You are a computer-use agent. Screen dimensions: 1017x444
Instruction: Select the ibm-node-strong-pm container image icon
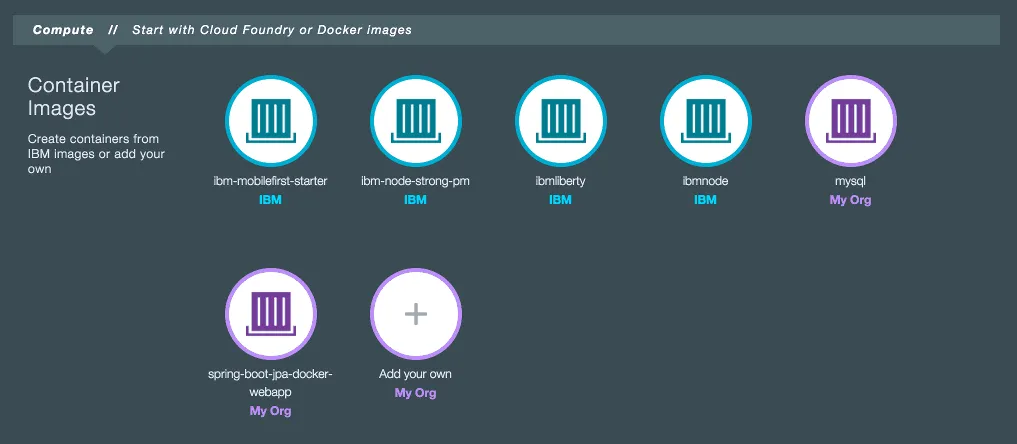point(415,120)
